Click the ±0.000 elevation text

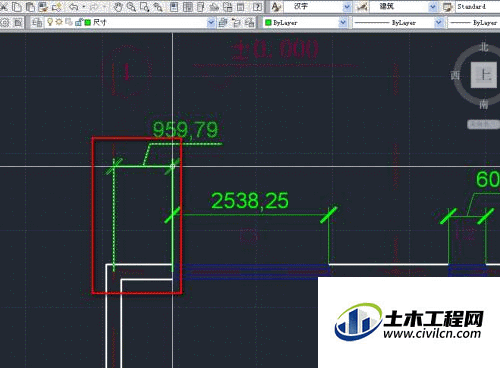coord(275,50)
